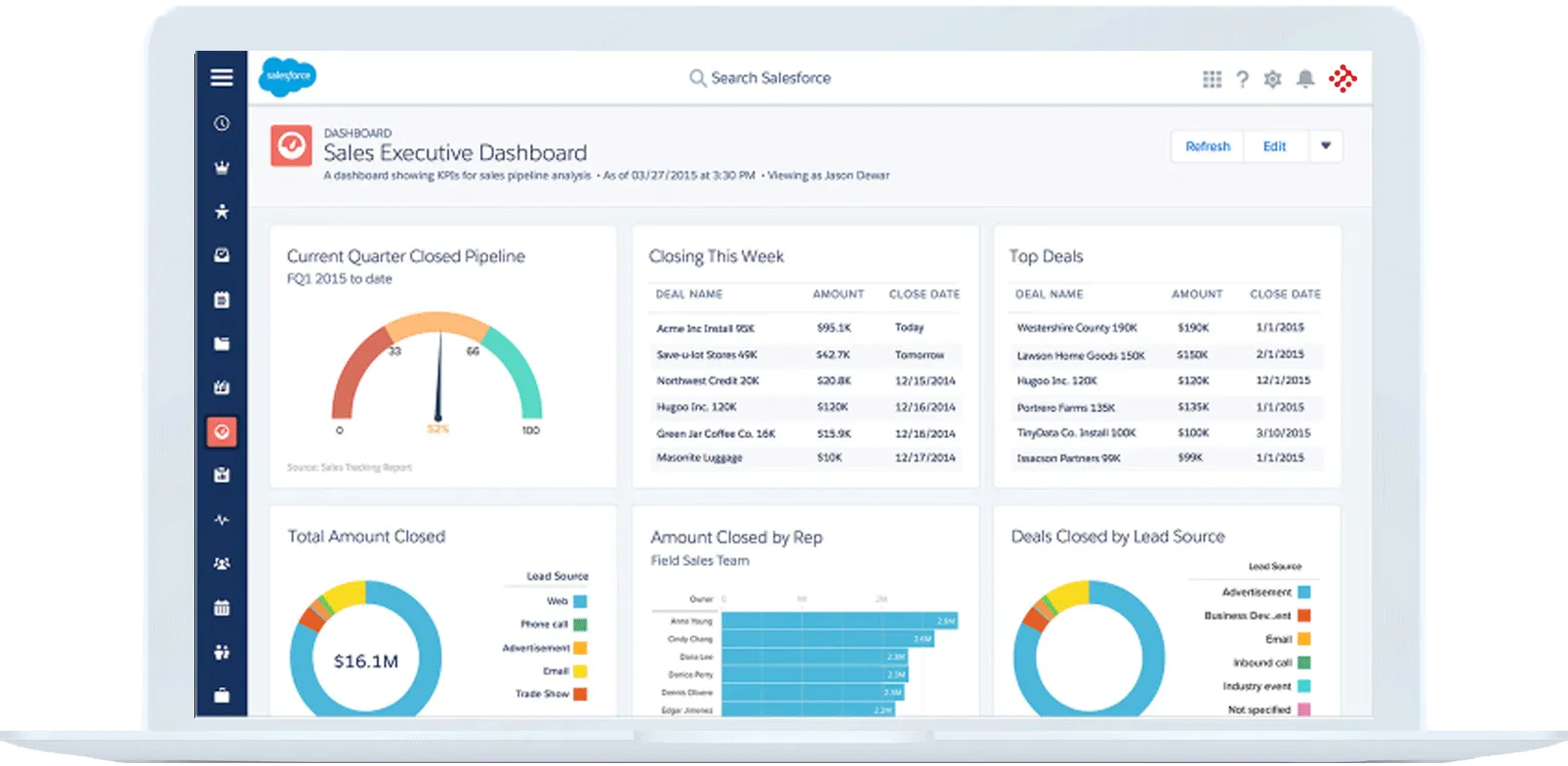Viewport: 1568px width, 766px height.
Task: Click the Refresh button
Action: [x=1208, y=146]
